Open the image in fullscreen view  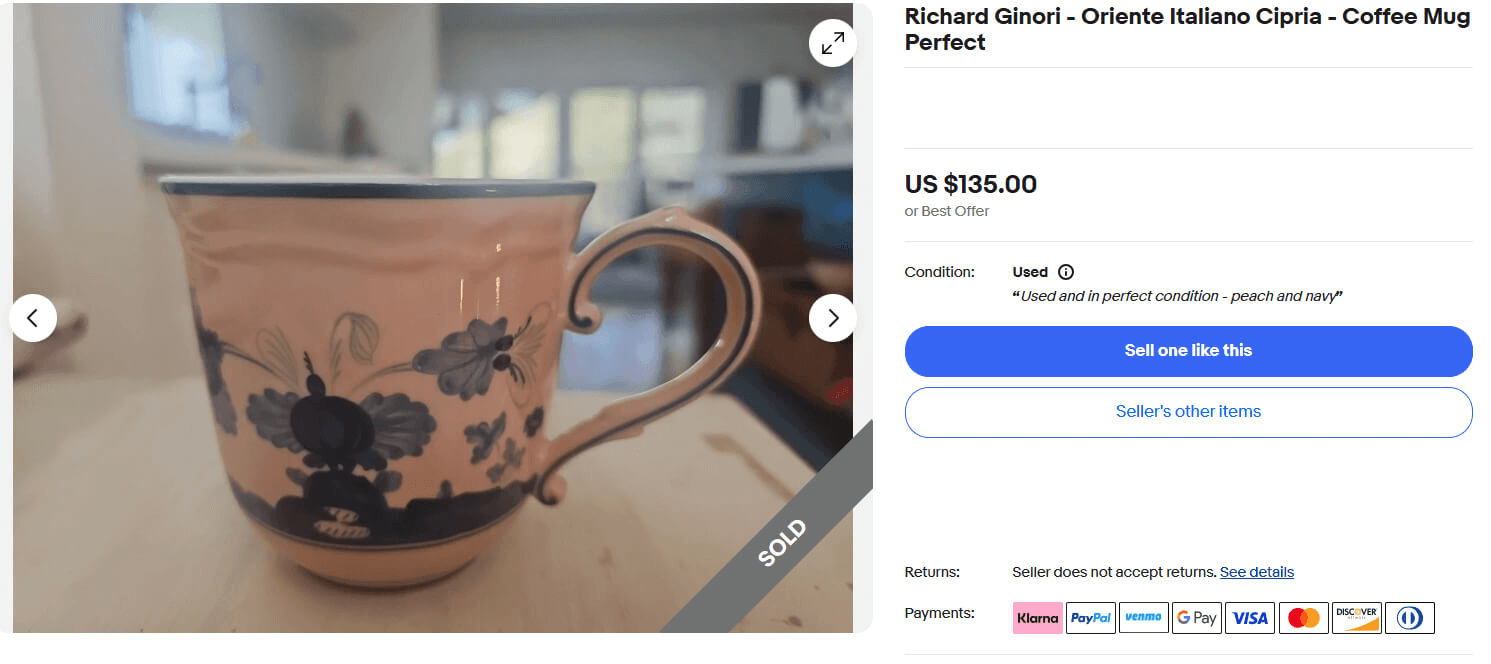tap(832, 43)
